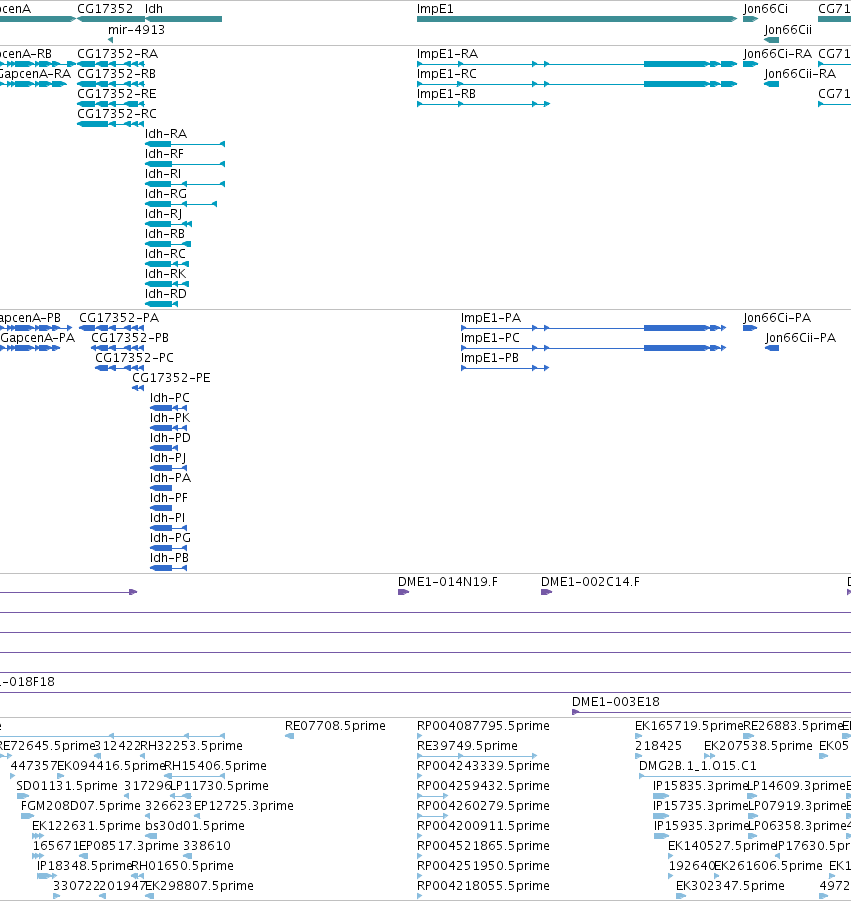The image size is (851, 901).
Task: Click EST RP004251950.5prime
Action: tap(483, 866)
